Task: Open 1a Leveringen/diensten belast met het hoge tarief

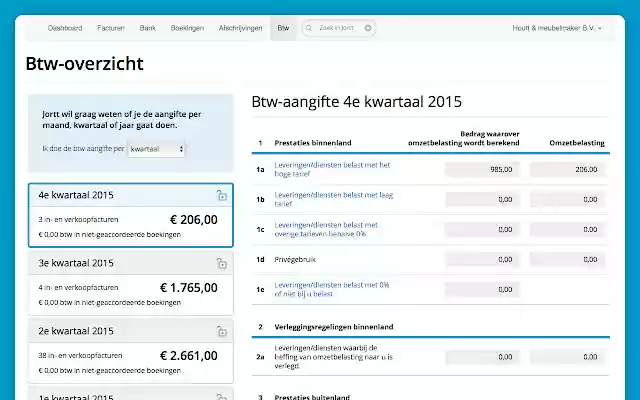Action: click(332, 169)
